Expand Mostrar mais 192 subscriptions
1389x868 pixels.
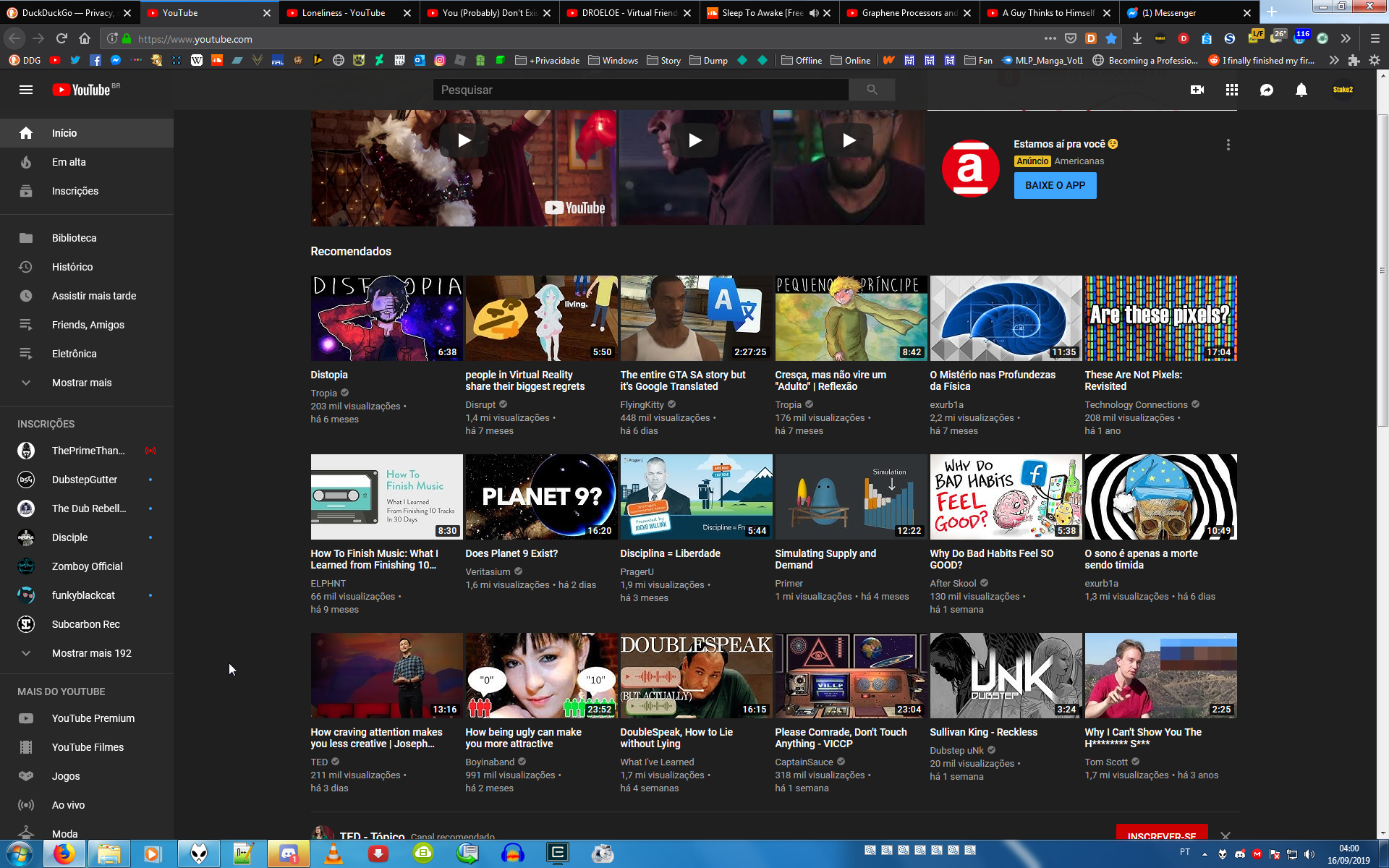[x=87, y=653]
